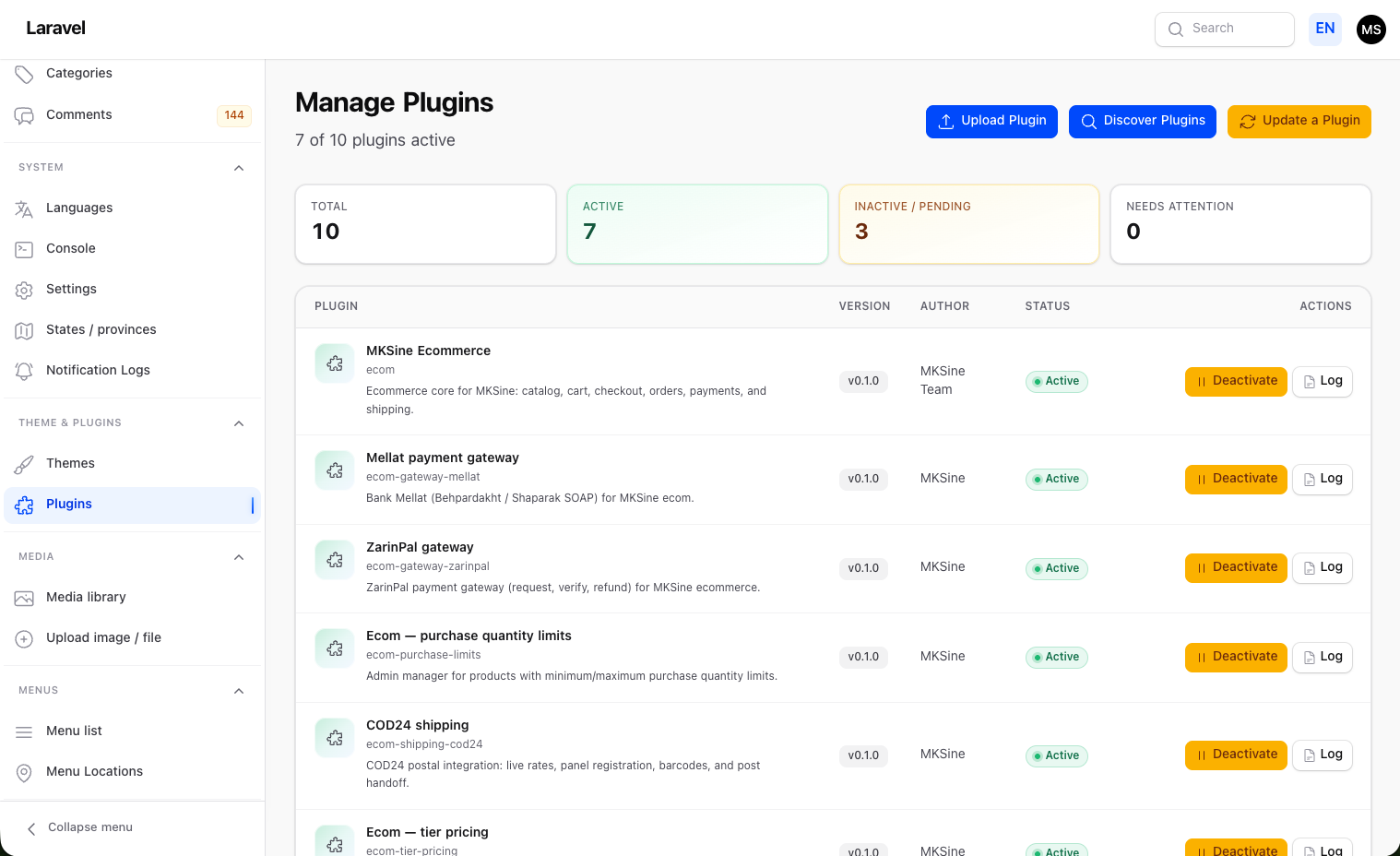Click the Settings gear icon
This screenshot has width=1400, height=856.
[x=24, y=290]
